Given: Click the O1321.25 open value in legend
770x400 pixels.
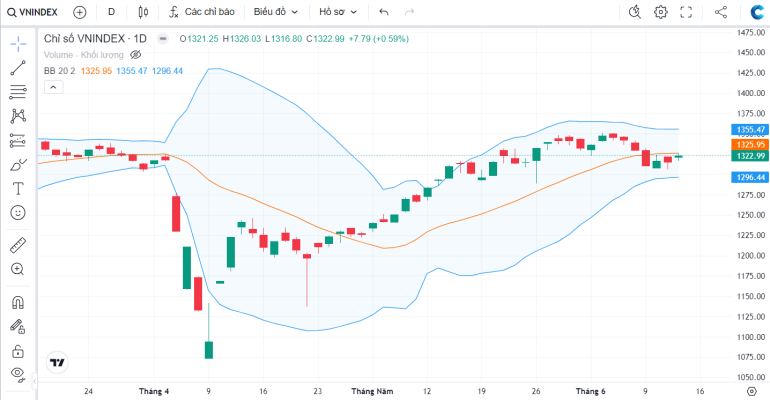Looking at the screenshot, I should tap(199, 39).
